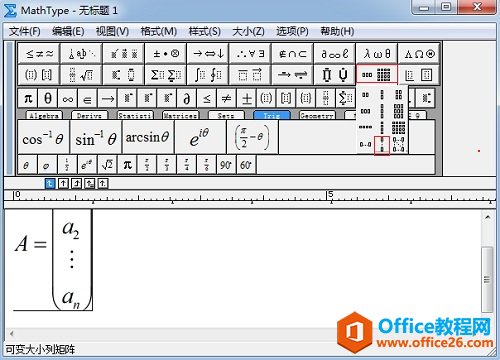The width and height of the screenshot is (500, 360).
Task: Insert the sin⁻¹θ expression
Action: click(96, 137)
